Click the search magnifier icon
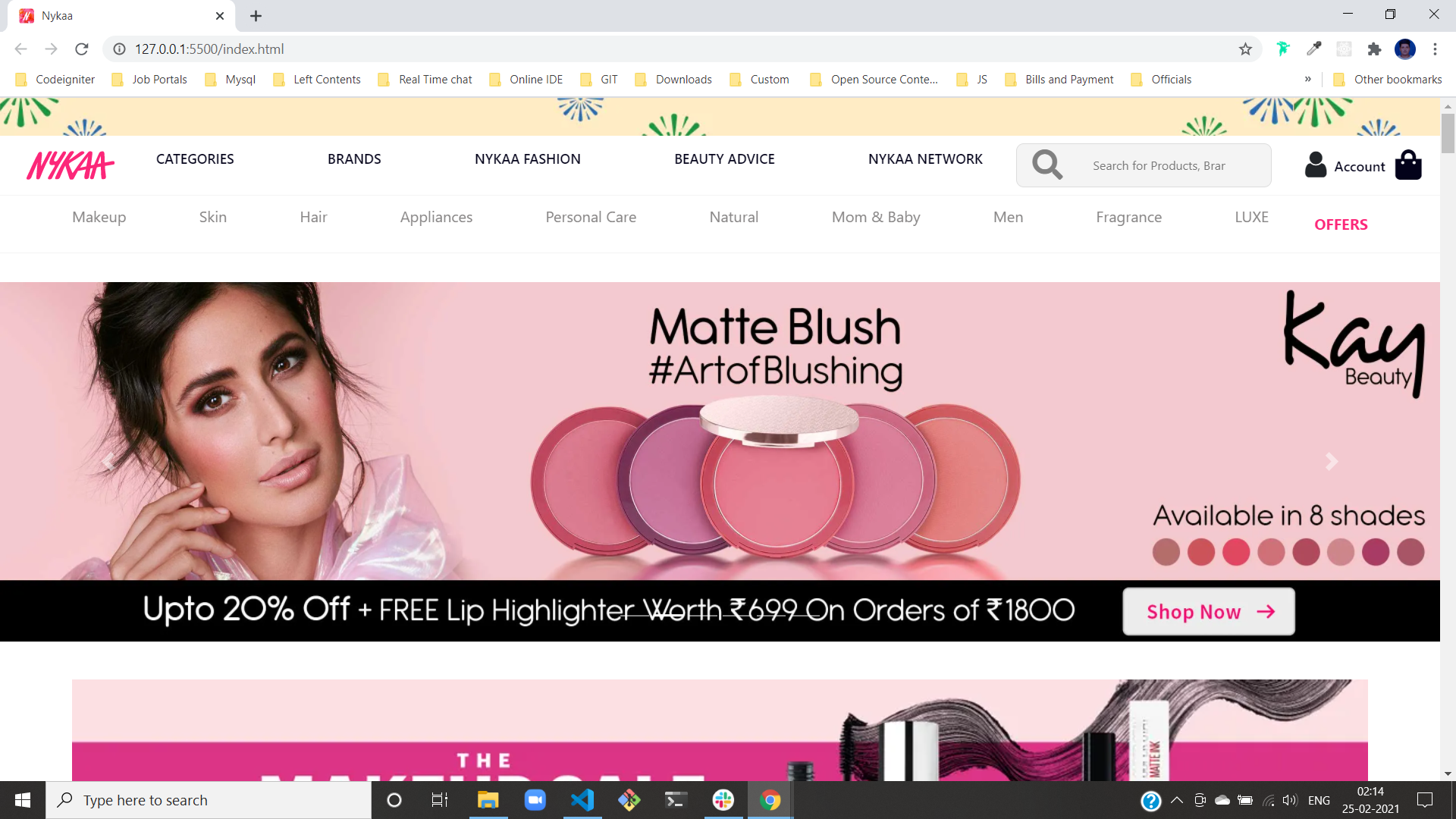The height and width of the screenshot is (819, 1456). point(1047,165)
